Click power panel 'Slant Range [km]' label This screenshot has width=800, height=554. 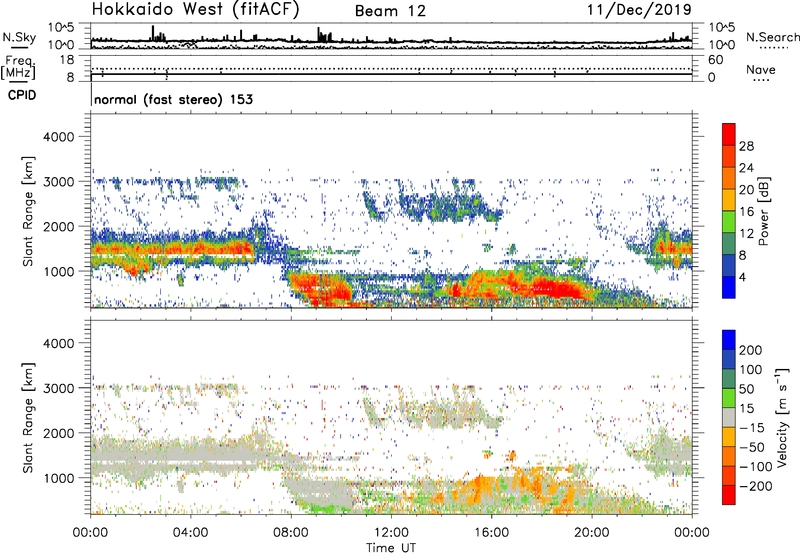[28, 211]
